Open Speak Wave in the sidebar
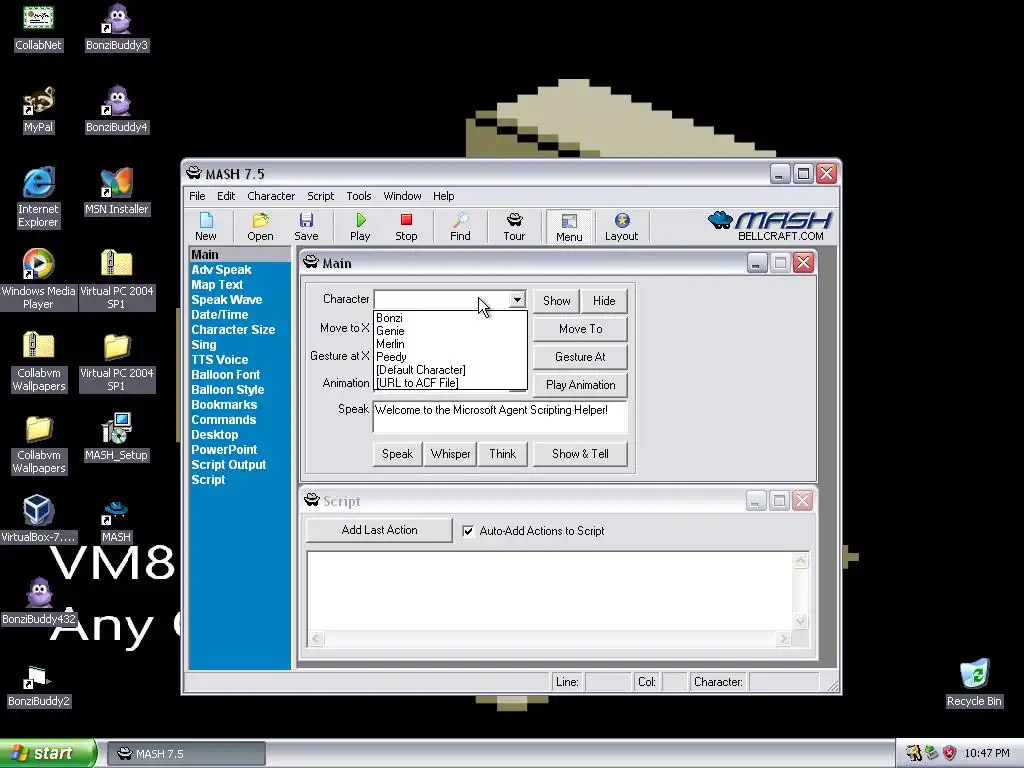The height and width of the screenshot is (768, 1024). (227, 300)
